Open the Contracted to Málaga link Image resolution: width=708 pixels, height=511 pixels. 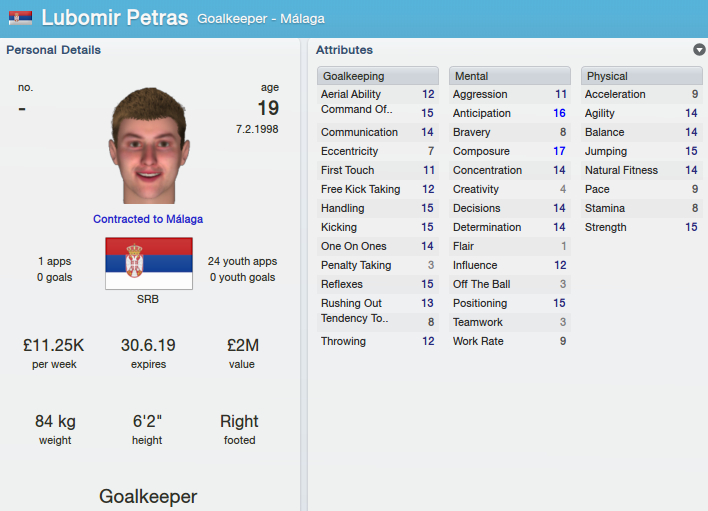click(148, 219)
